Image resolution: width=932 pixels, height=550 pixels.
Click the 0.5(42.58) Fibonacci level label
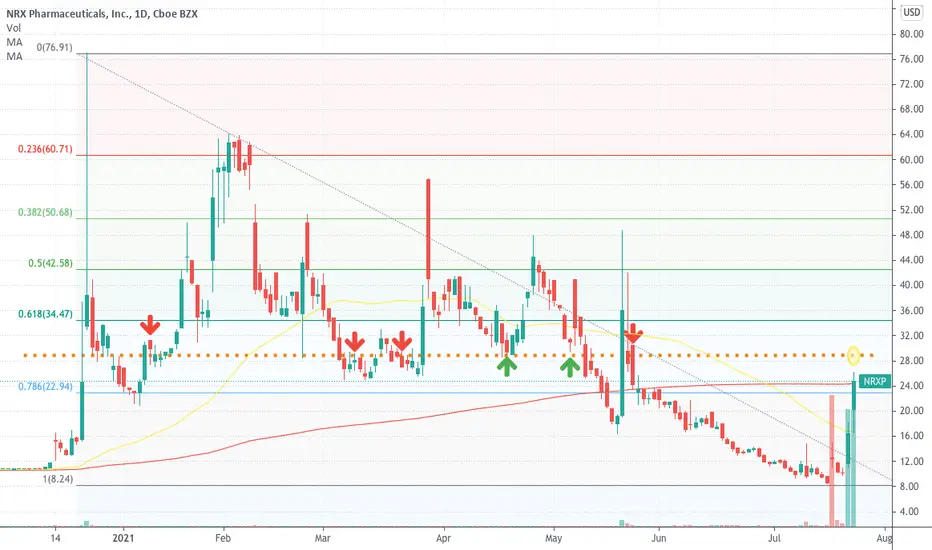51,263
